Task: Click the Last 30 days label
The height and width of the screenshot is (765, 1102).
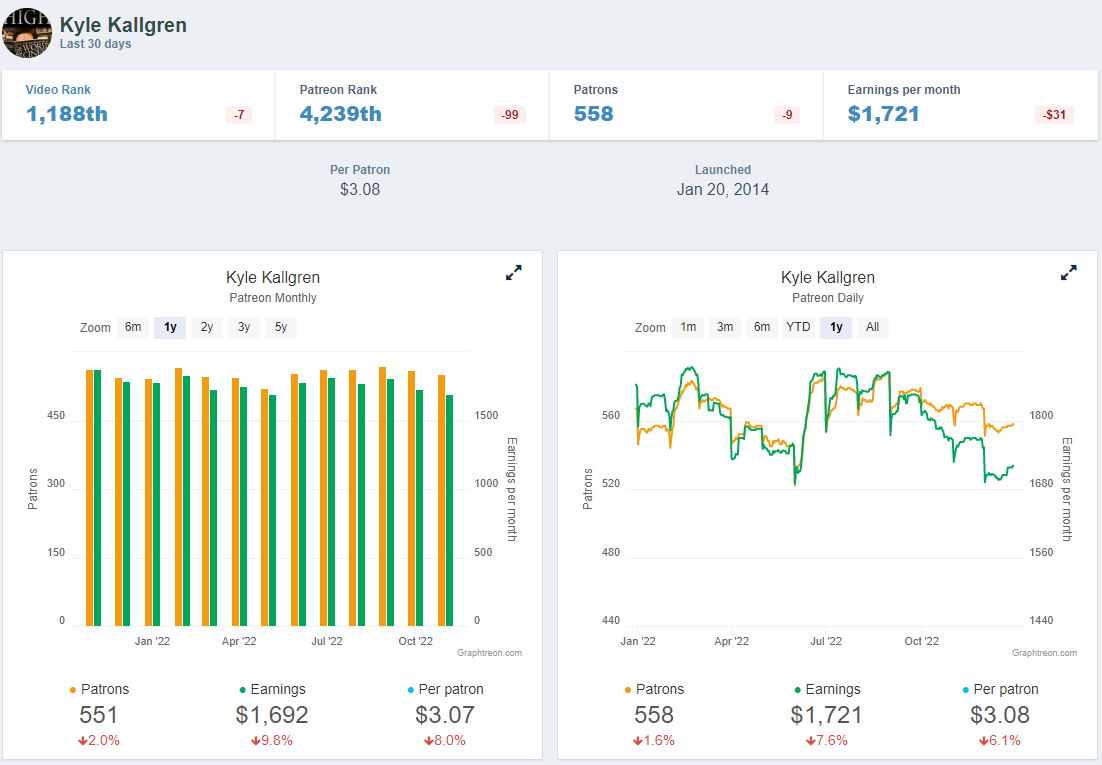Action: point(96,44)
